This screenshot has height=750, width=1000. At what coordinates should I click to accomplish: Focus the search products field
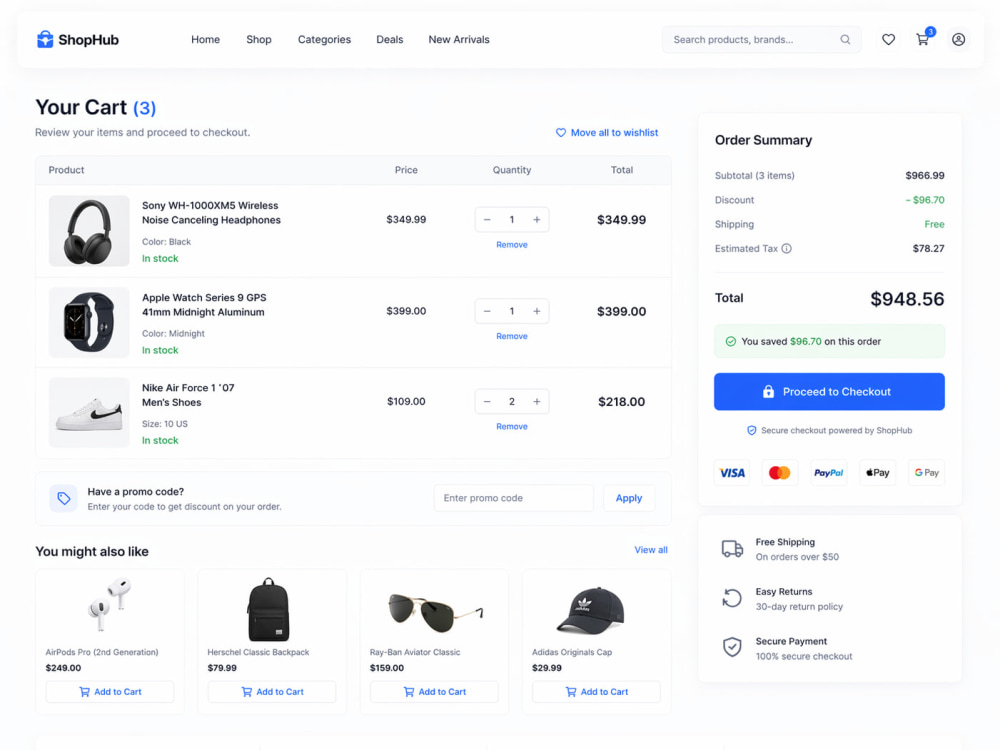(761, 40)
